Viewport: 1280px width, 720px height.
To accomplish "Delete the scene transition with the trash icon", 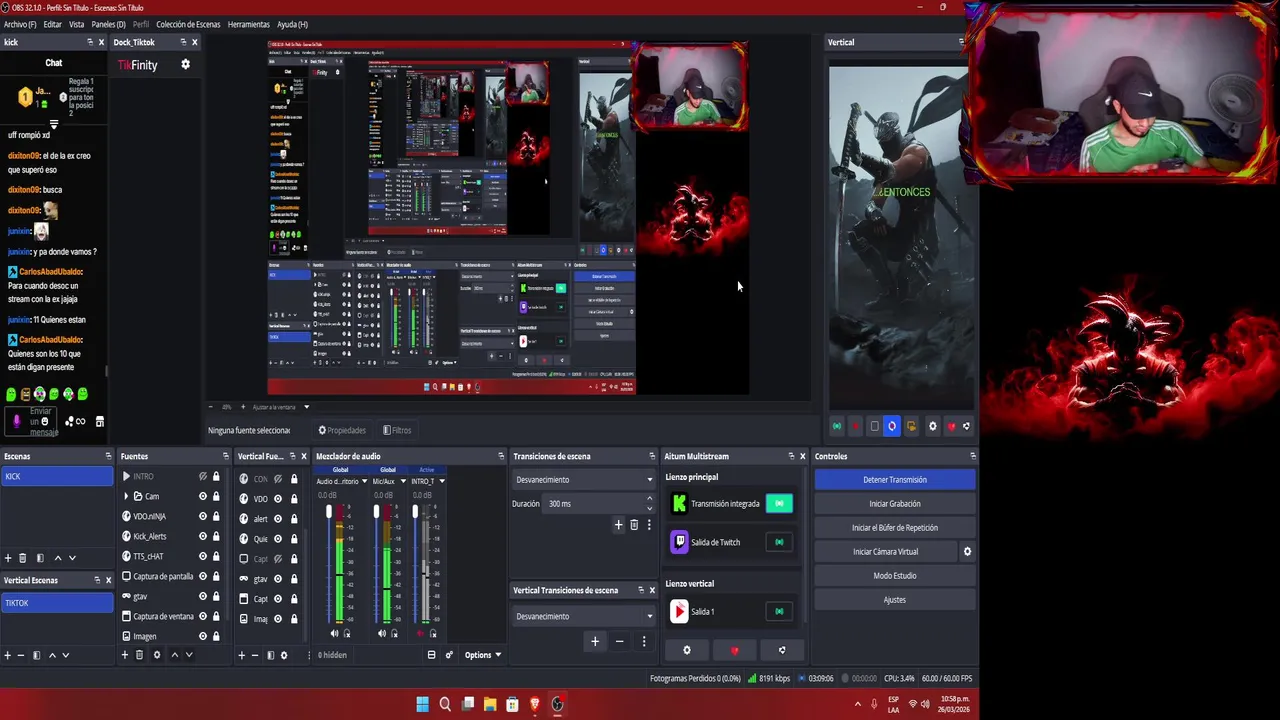I will (x=633, y=524).
